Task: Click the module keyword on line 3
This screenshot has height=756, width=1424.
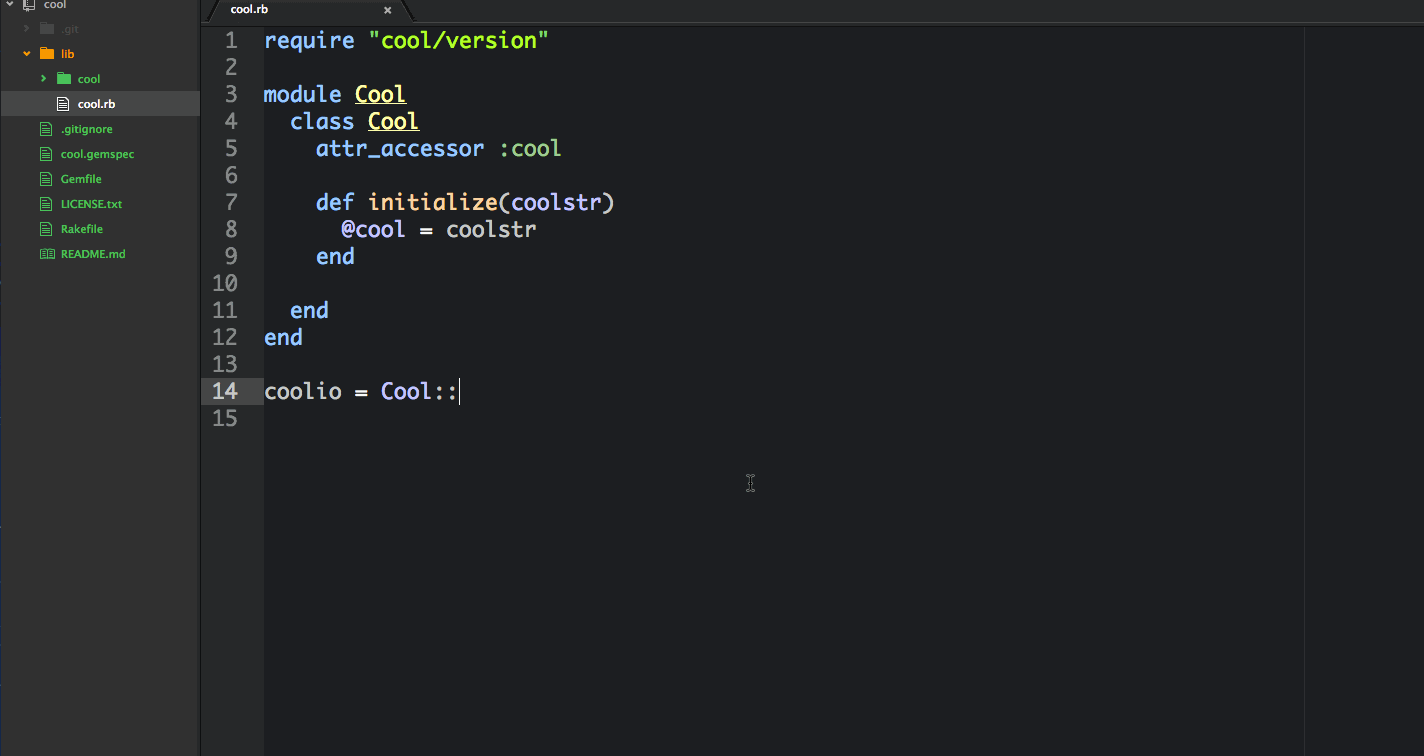Action: click(x=303, y=95)
